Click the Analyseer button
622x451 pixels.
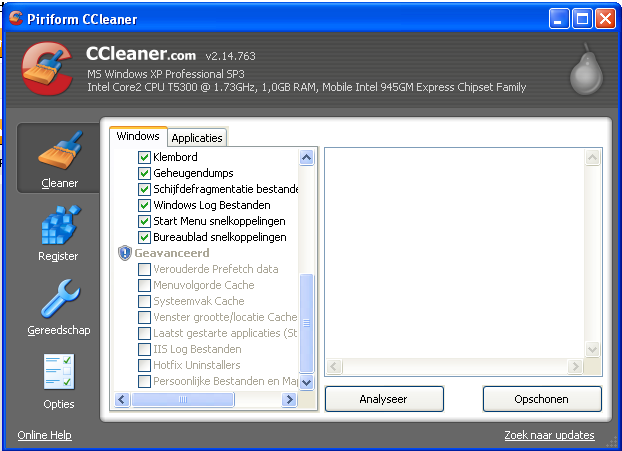pos(384,399)
